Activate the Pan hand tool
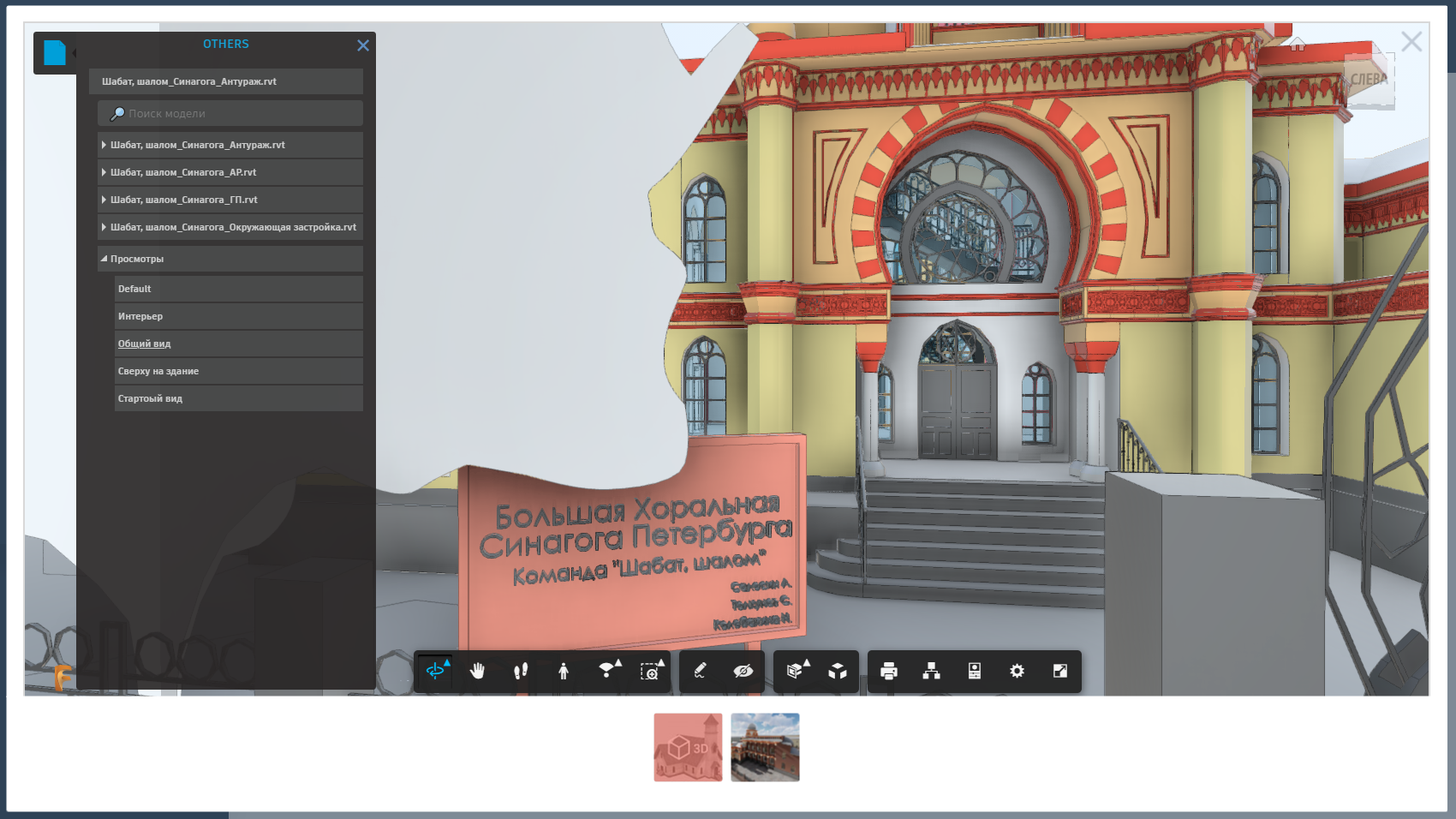Image resolution: width=1456 pixels, height=819 pixels. pyautogui.click(x=478, y=671)
